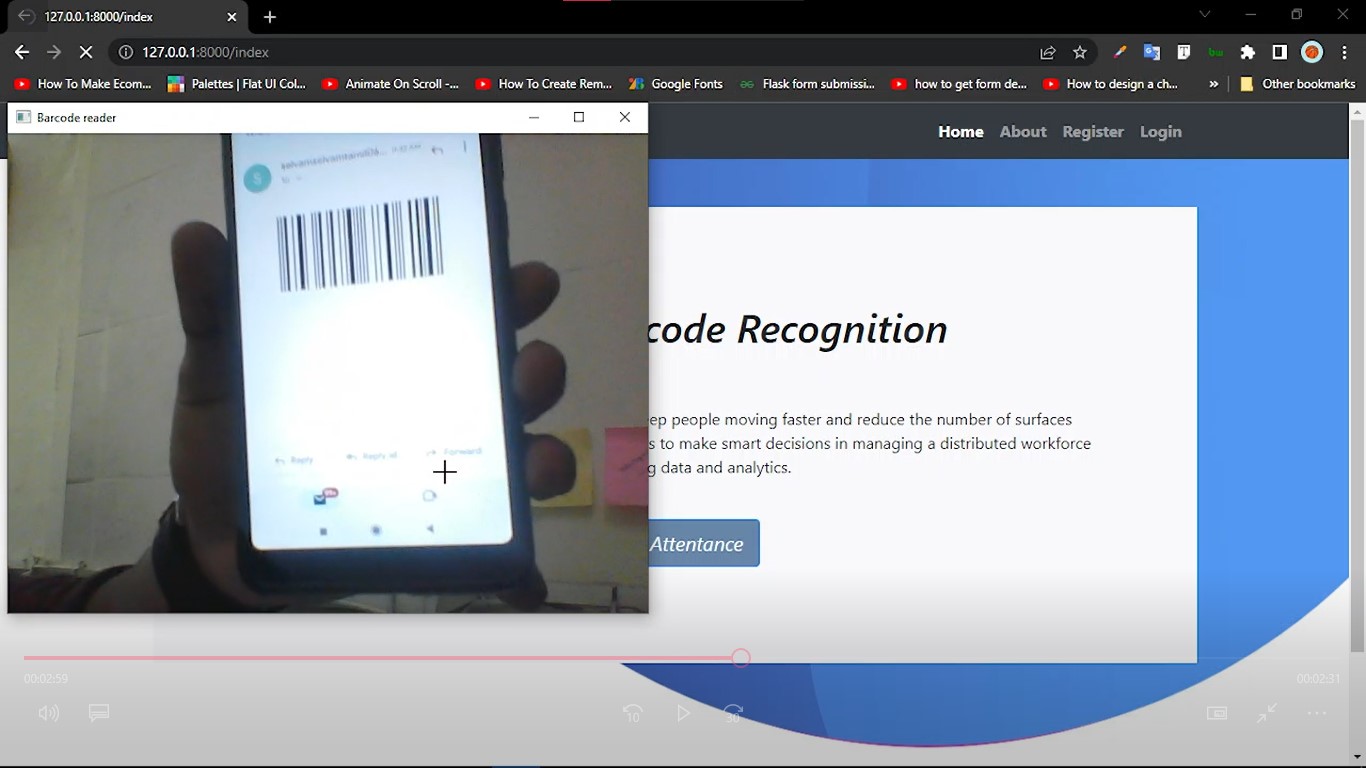Click the Login navigation link
Image resolution: width=1366 pixels, height=768 pixels.
point(1160,131)
